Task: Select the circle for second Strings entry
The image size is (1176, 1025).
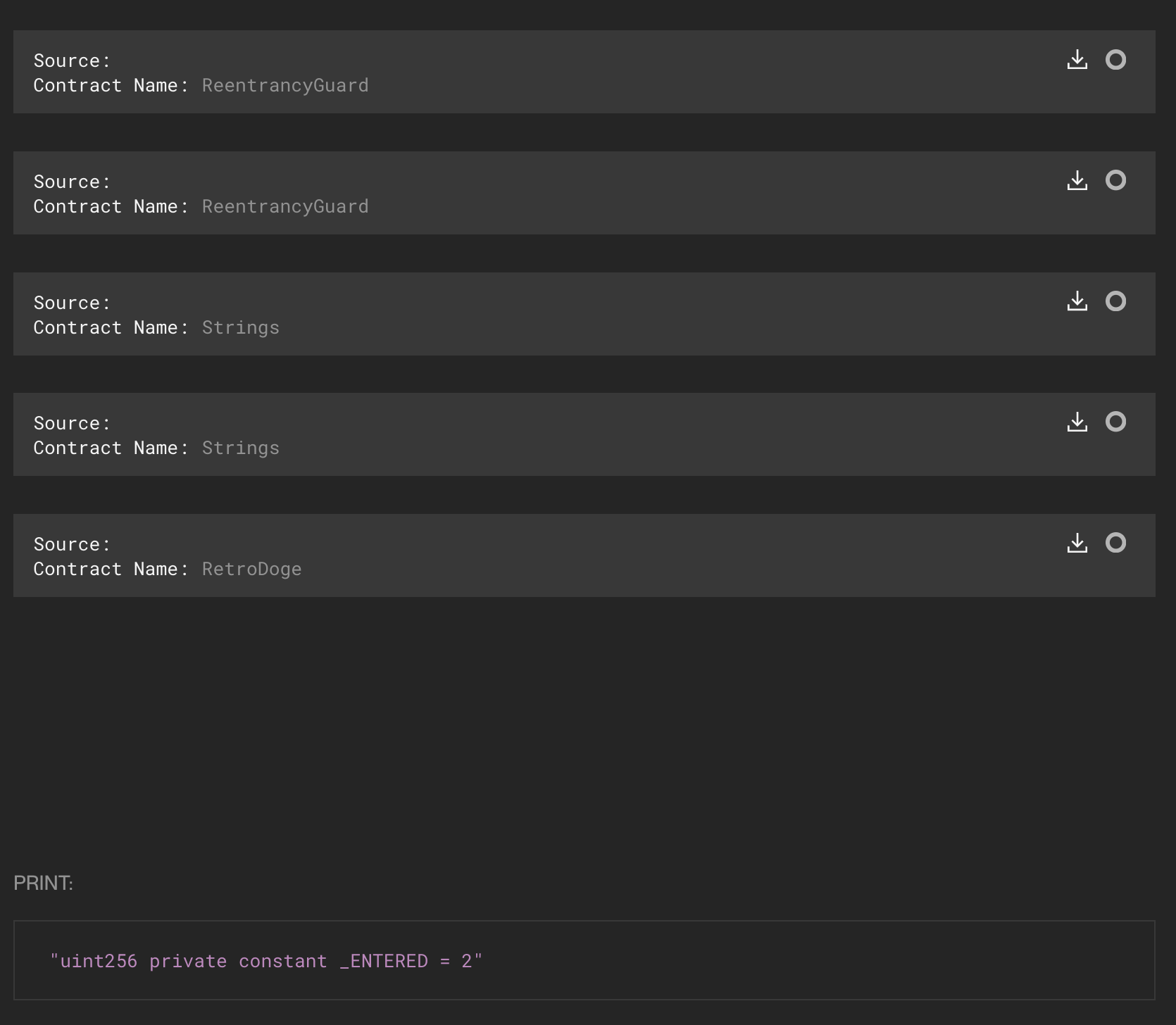Action: pyautogui.click(x=1115, y=422)
